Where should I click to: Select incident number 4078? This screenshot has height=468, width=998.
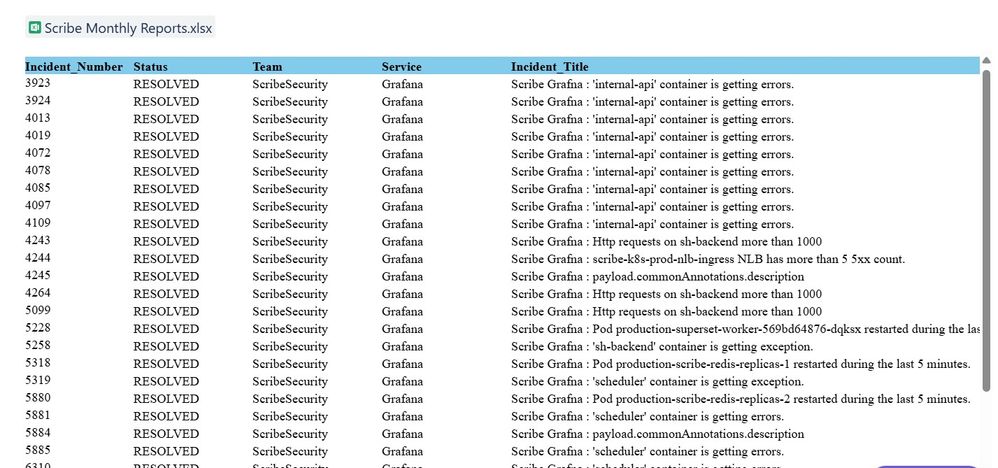click(38, 171)
